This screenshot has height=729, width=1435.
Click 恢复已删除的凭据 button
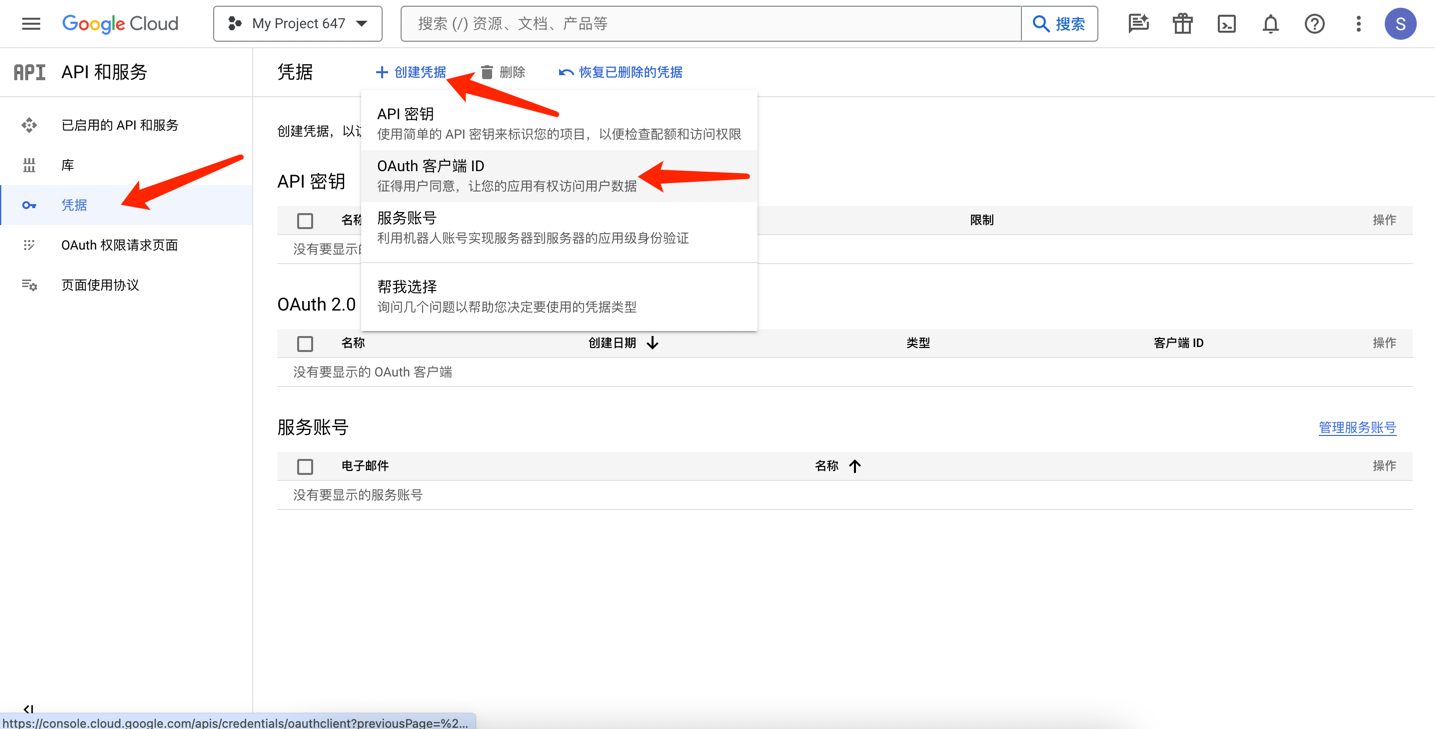(x=620, y=72)
